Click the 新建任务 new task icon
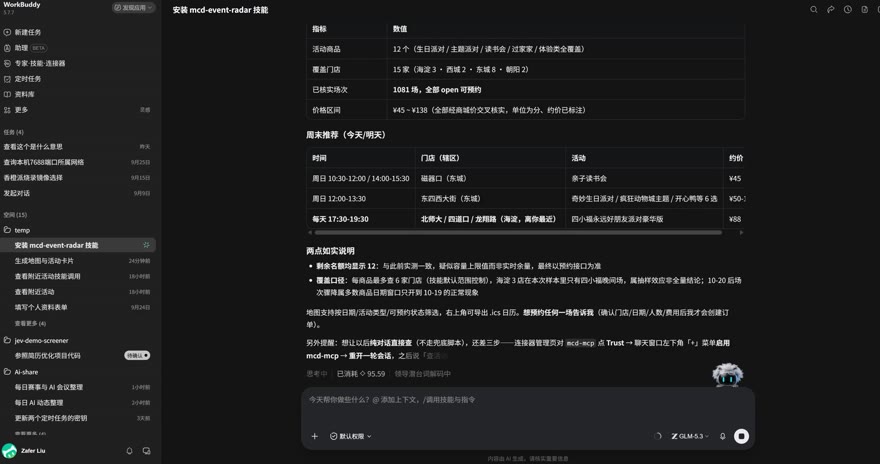The width and height of the screenshot is (880, 464). tap(7, 33)
